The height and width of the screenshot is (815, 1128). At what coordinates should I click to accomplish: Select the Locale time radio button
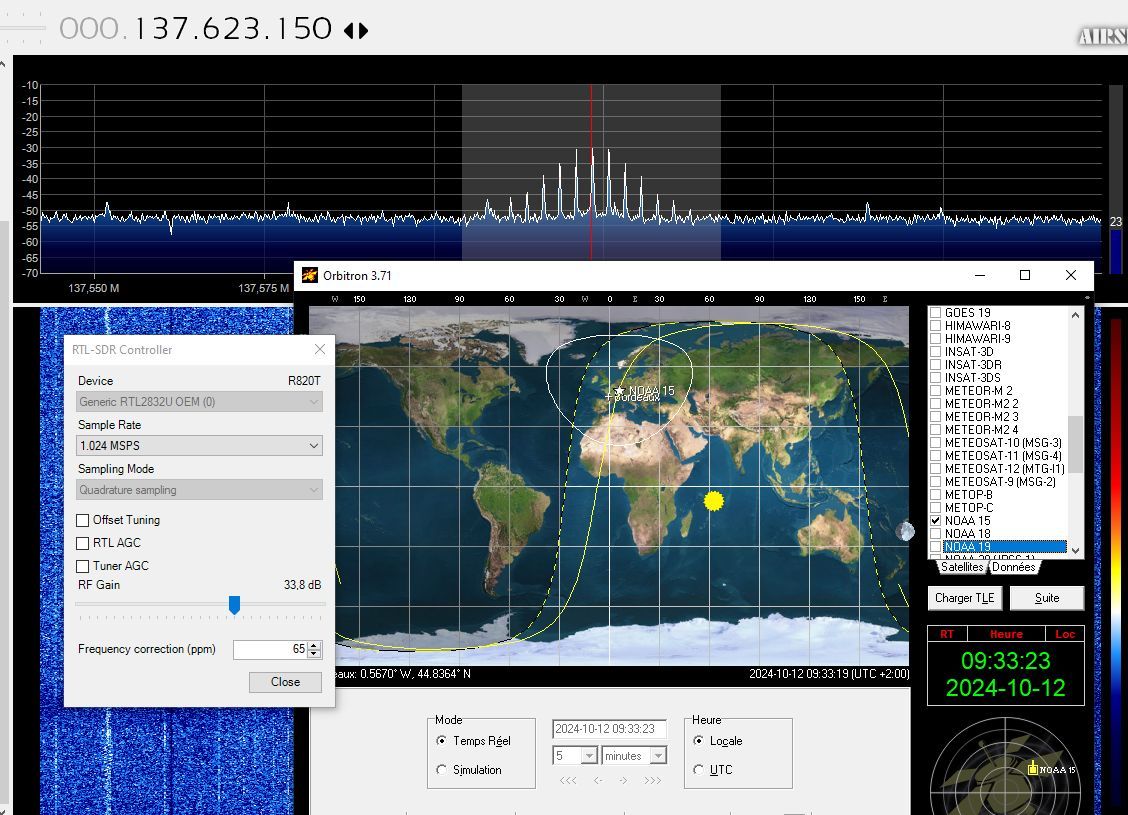coord(698,740)
